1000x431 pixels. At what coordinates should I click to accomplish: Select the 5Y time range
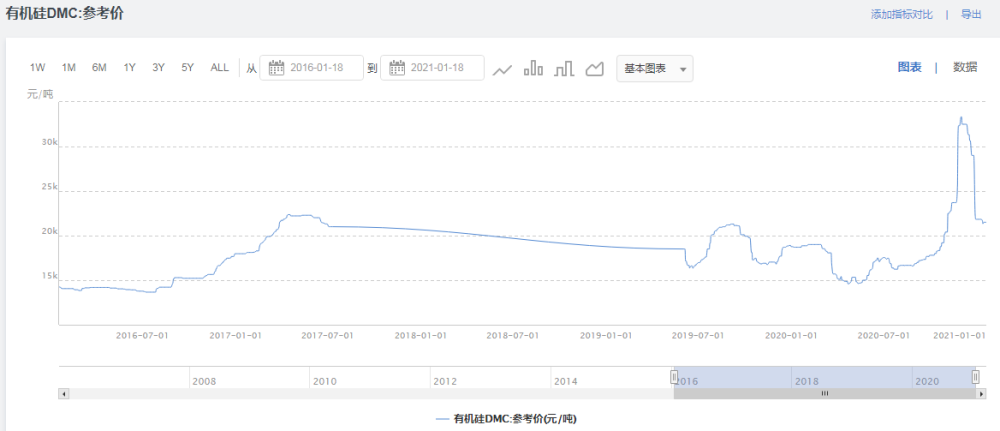(188, 68)
